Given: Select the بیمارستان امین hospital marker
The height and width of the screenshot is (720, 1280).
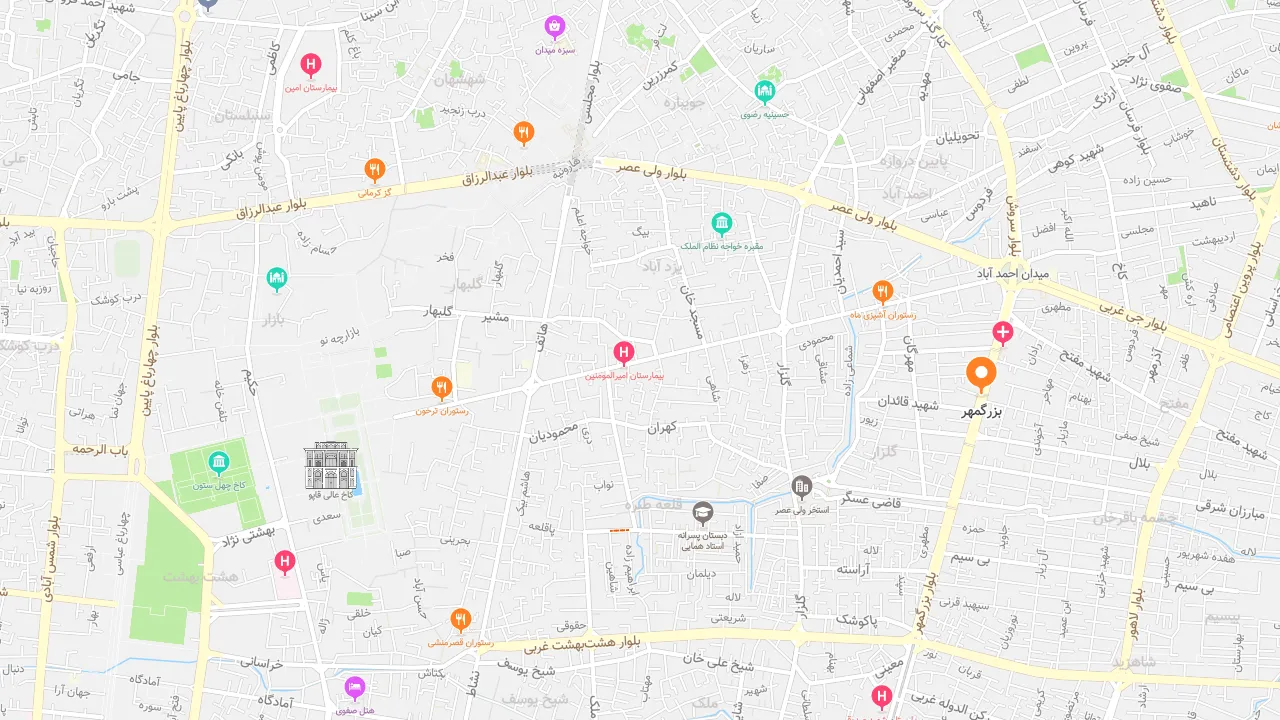Looking at the screenshot, I should coord(311,66).
